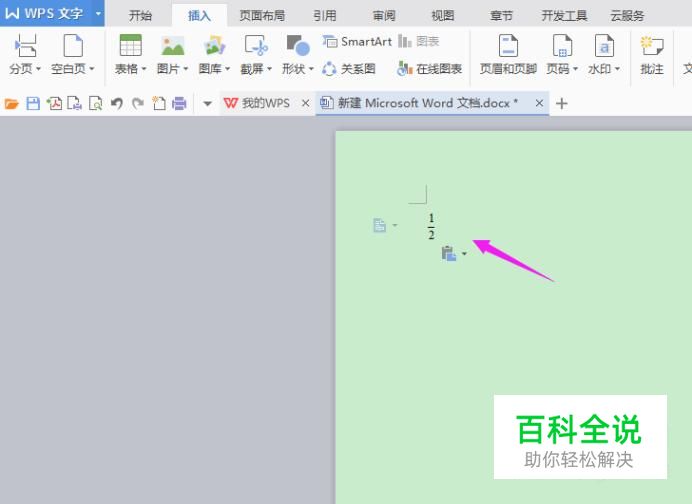This screenshot has width=692, height=504.
Task: Expand the 截屏 dropdown arrow
Action: (269, 69)
